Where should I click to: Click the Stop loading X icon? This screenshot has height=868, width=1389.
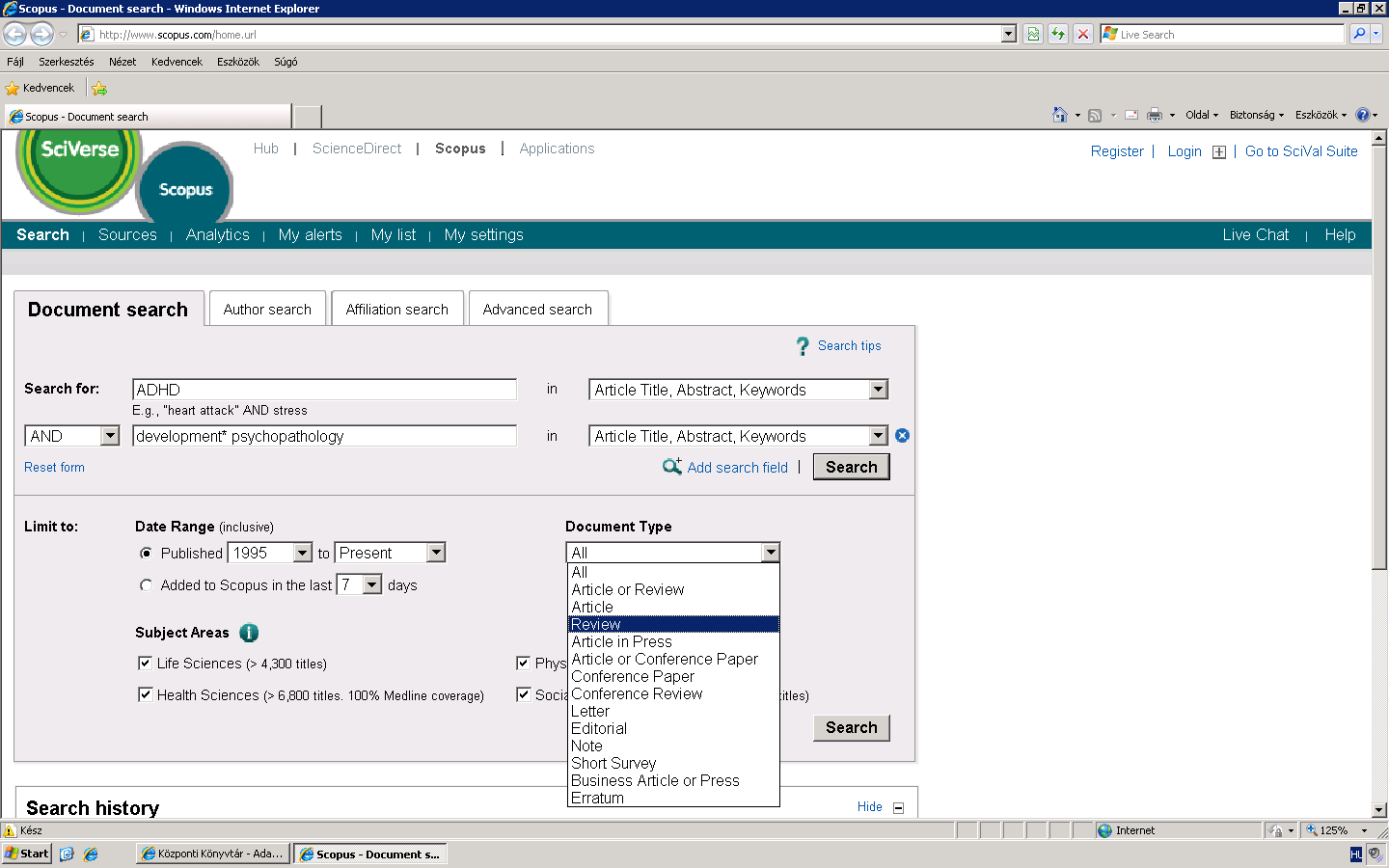pyautogui.click(x=1083, y=34)
